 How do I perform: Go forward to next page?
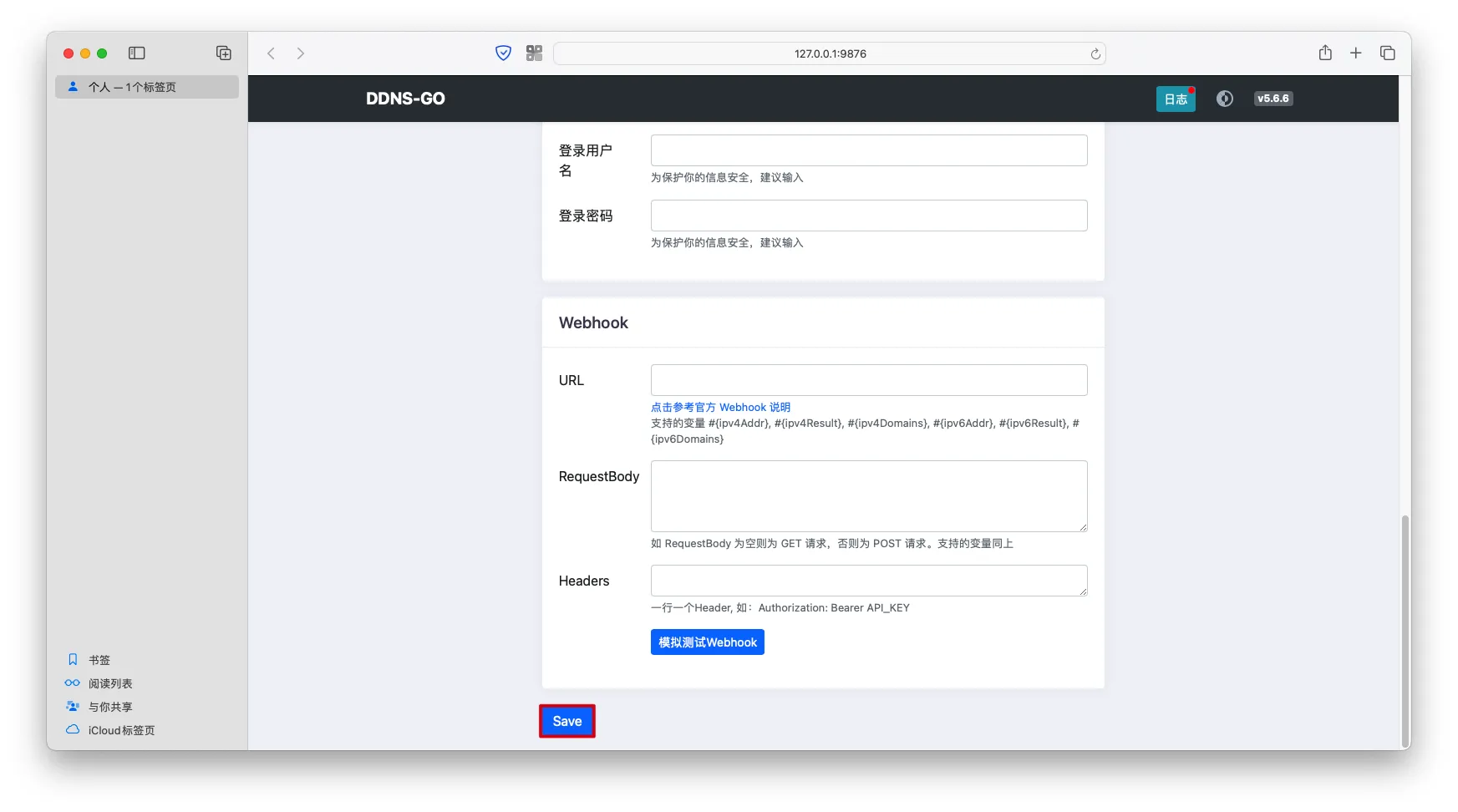(x=301, y=53)
